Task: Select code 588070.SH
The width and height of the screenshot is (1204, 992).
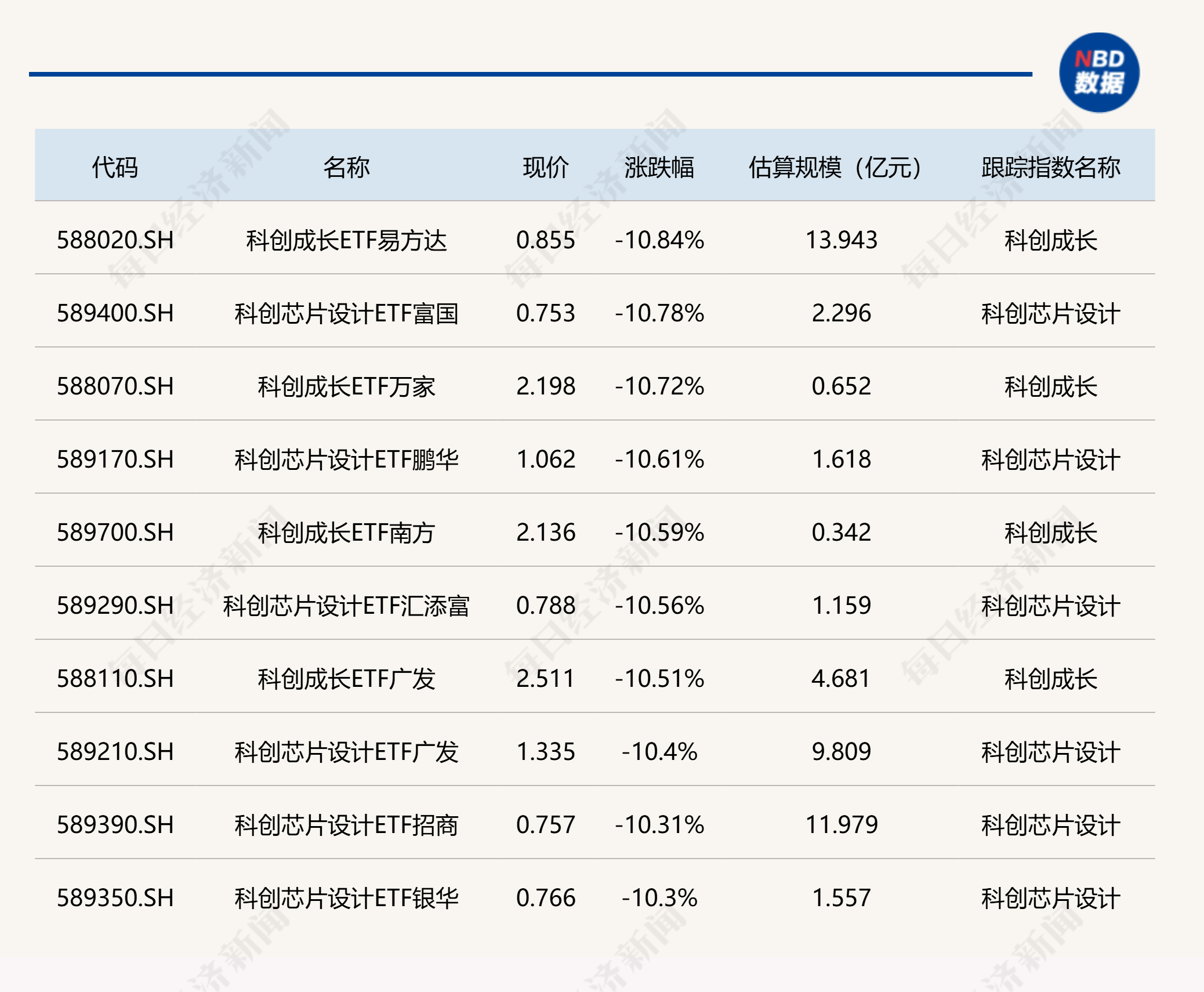Action: click(115, 386)
